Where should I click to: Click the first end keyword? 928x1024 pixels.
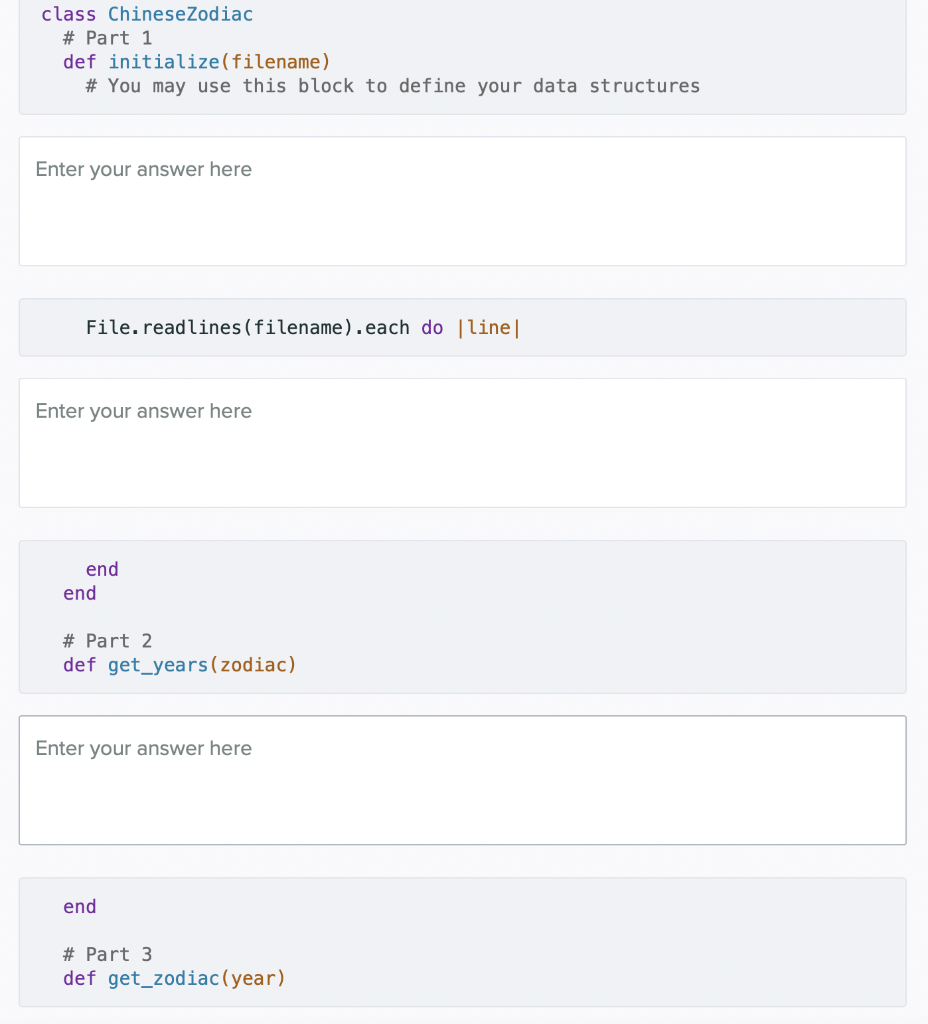tap(102, 569)
